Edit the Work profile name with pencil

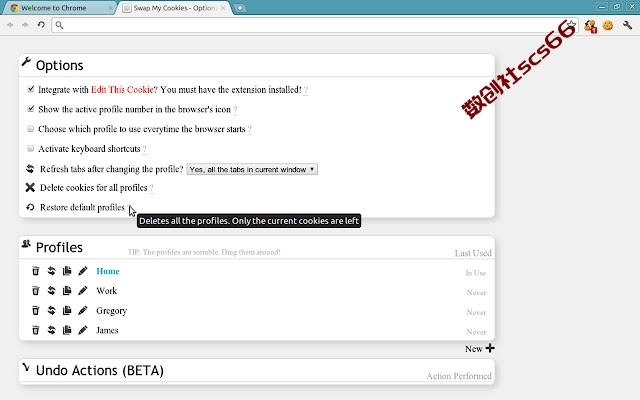point(82,291)
